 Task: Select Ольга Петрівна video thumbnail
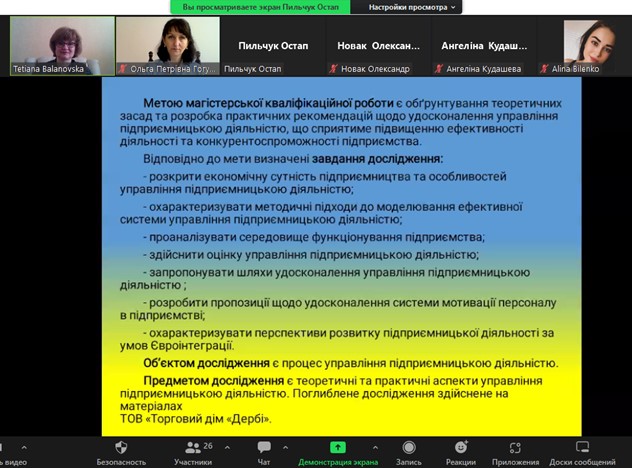(168, 46)
